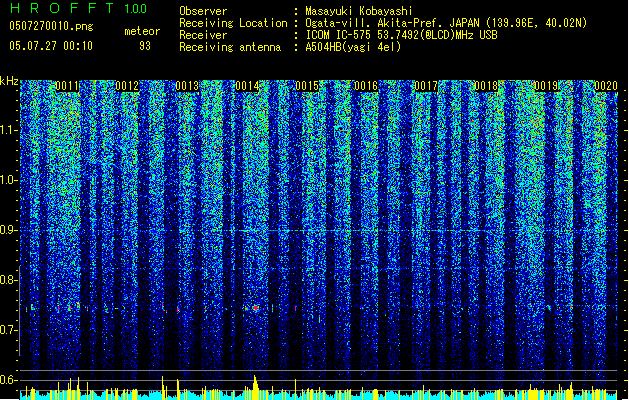629x400 pixels.
Task: Click the 0012 time marker
Action: [x=127, y=86]
